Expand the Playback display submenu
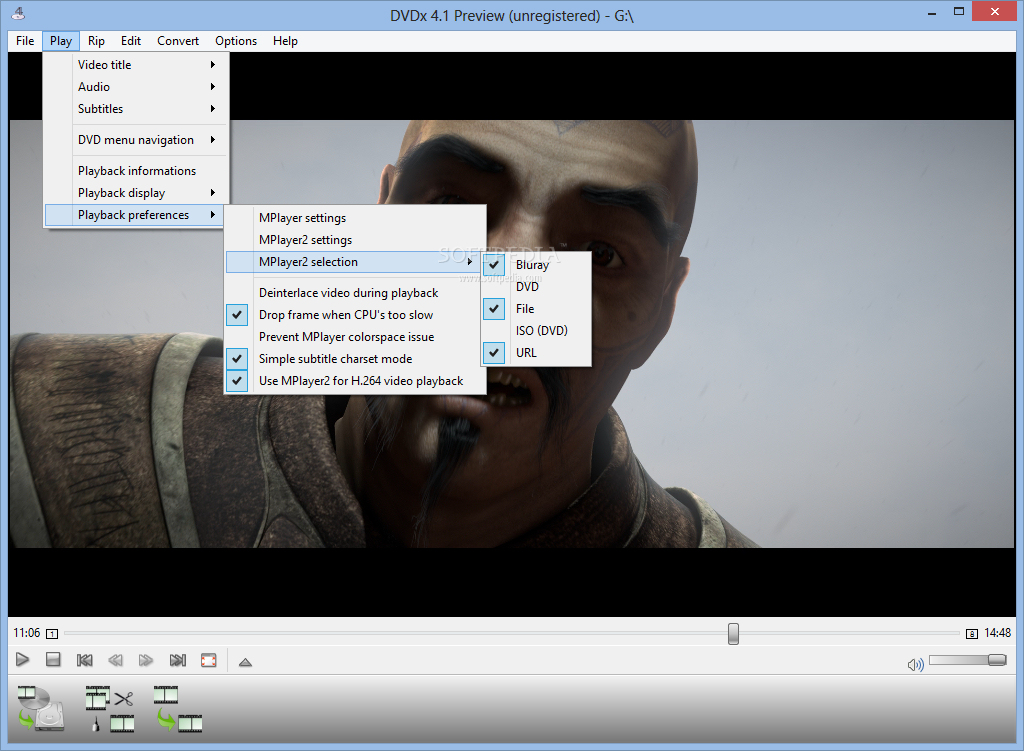Viewport: 1024px width, 751px height. [x=119, y=192]
